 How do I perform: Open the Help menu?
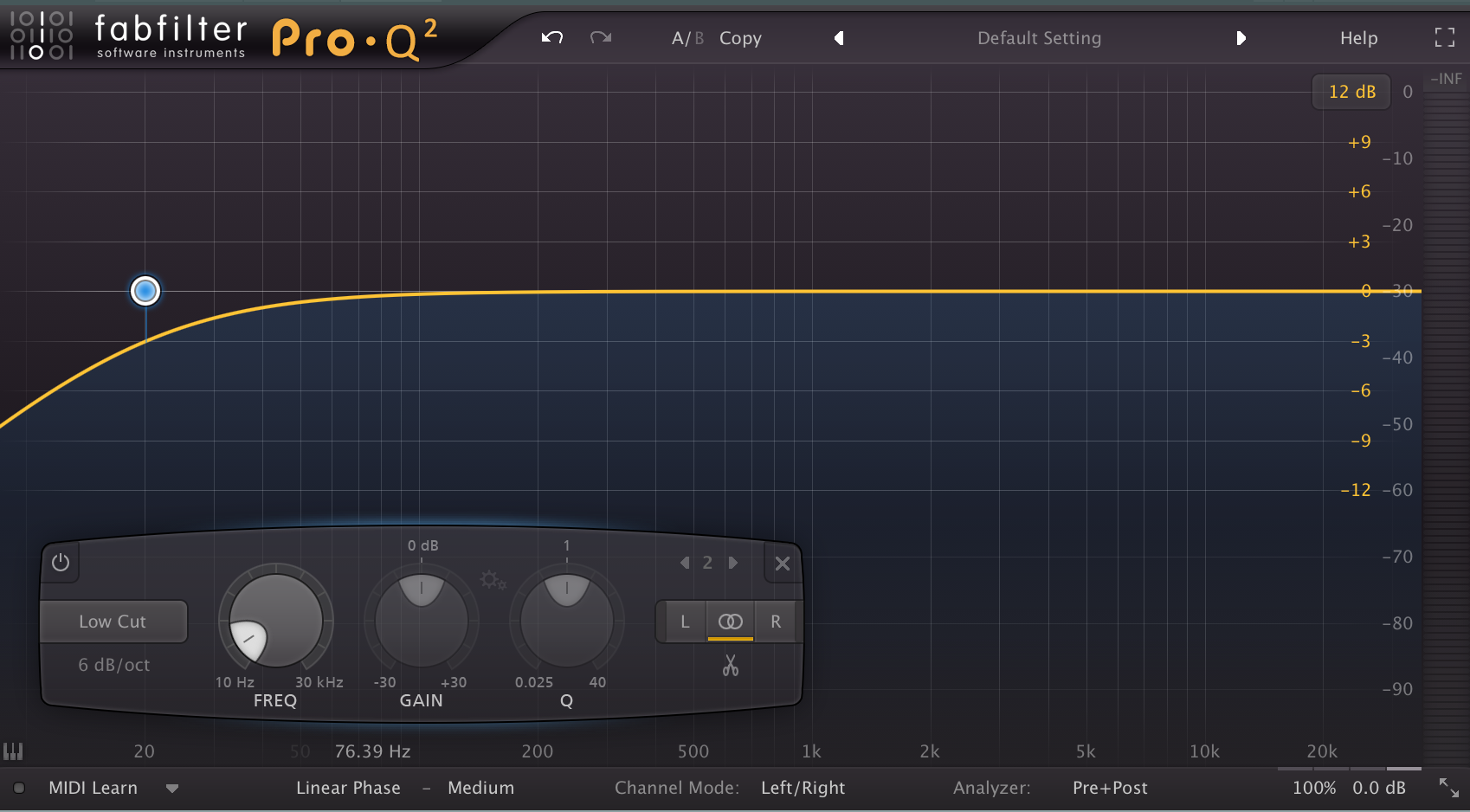(x=1358, y=38)
